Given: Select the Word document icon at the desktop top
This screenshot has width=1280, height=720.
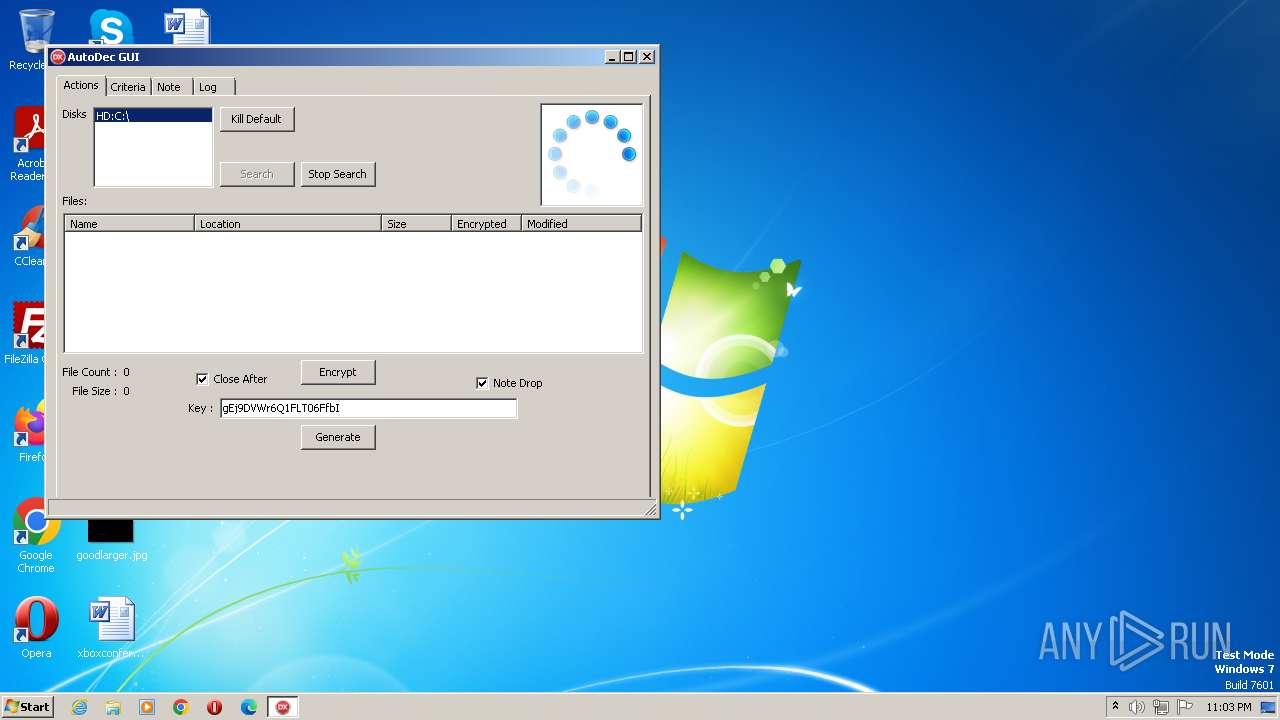Looking at the screenshot, I should [187, 27].
